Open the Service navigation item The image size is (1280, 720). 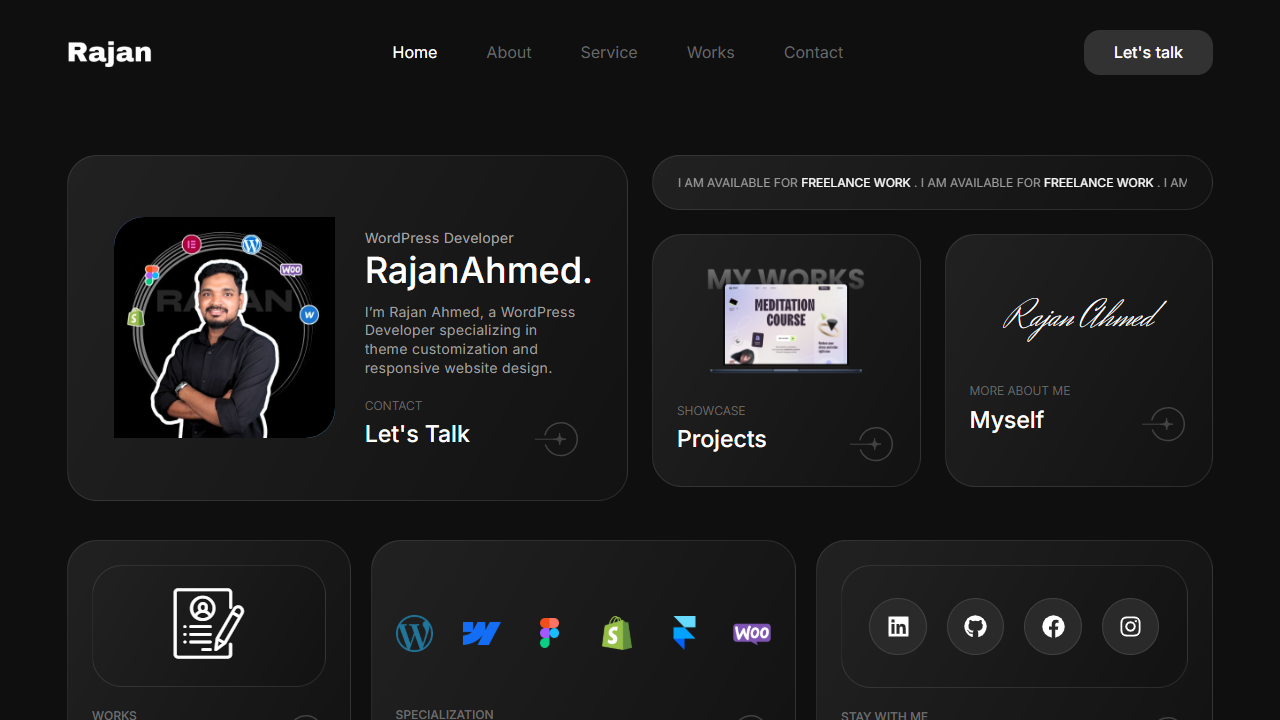(x=609, y=52)
